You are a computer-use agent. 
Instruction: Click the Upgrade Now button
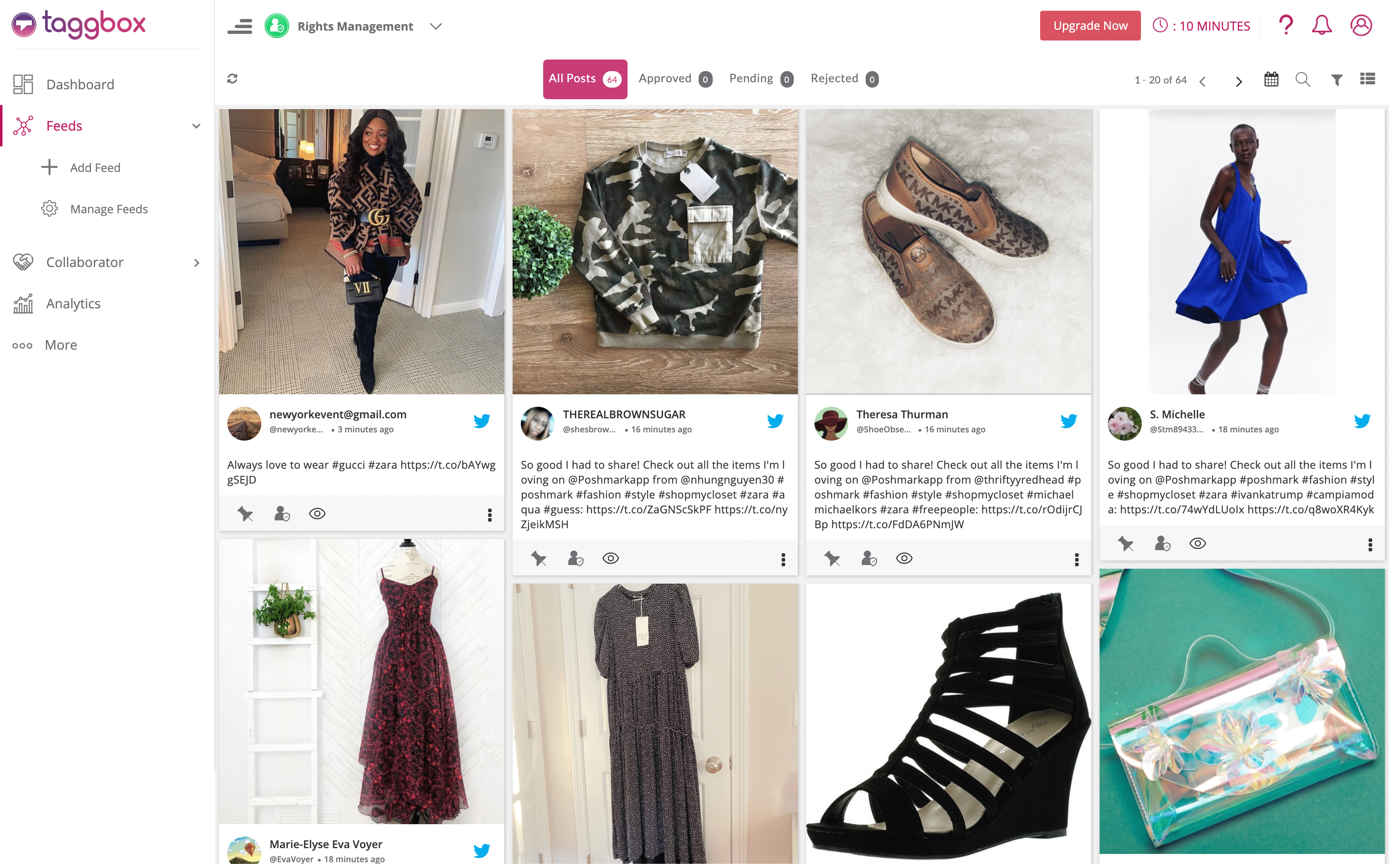click(x=1089, y=26)
